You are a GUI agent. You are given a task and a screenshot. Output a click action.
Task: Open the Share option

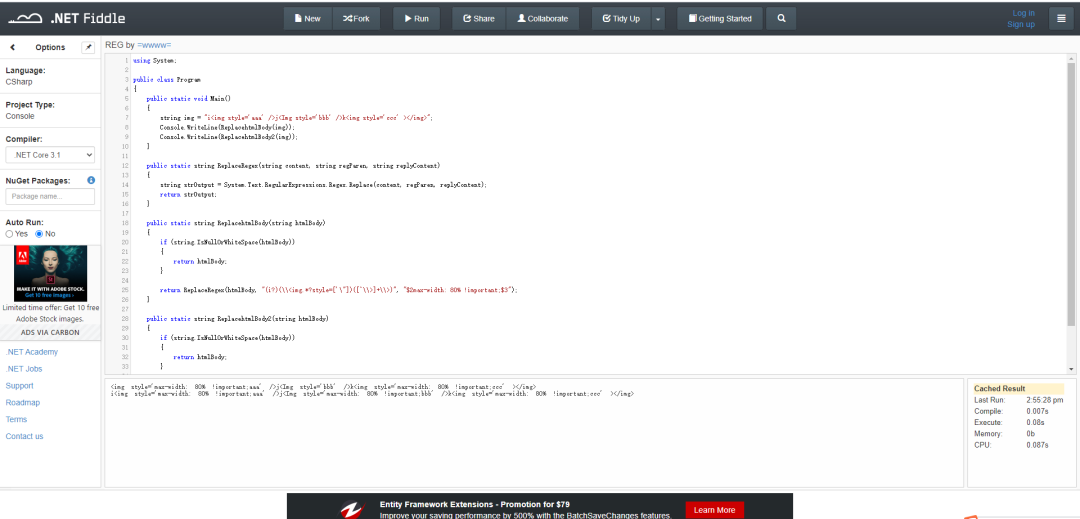point(479,18)
